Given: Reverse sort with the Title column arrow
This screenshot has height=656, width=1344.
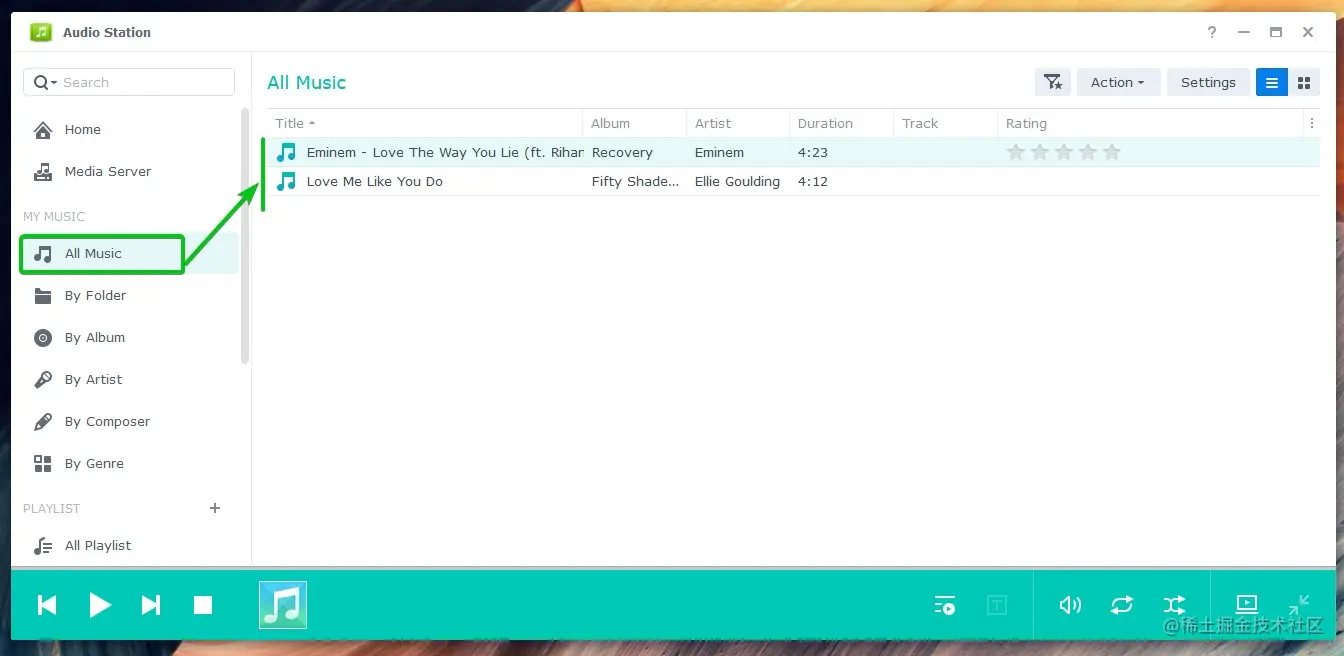Looking at the screenshot, I should point(311,123).
